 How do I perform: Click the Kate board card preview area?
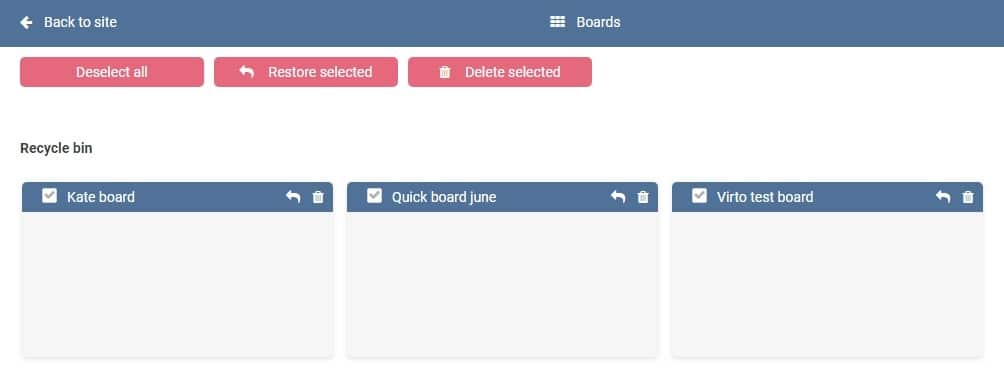(x=177, y=285)
